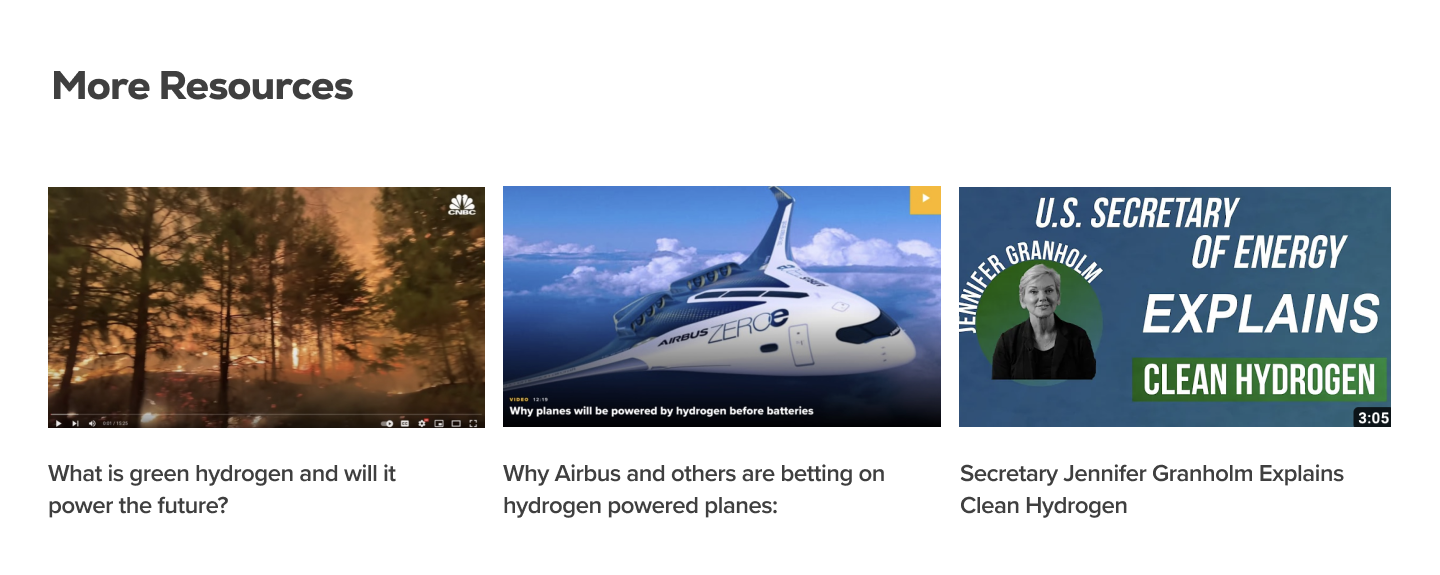Open "What is green hydrogen" link
1440x575 pixels.
click(x=222, y=489)
